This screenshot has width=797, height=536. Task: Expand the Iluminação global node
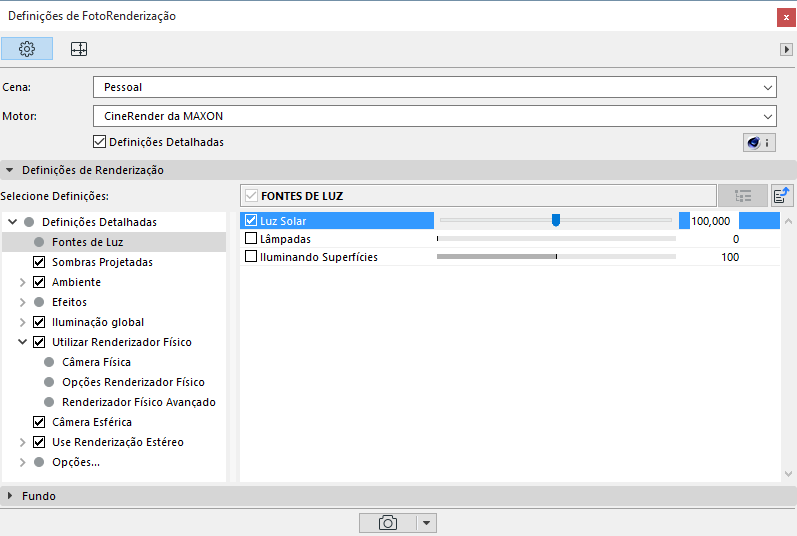(22, 322)
